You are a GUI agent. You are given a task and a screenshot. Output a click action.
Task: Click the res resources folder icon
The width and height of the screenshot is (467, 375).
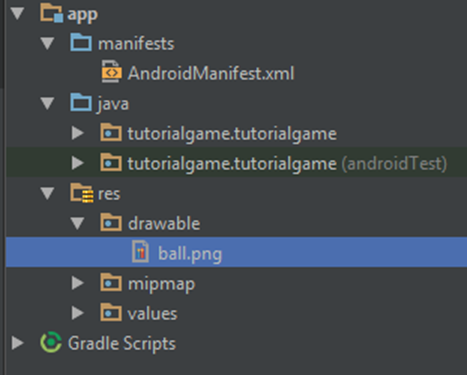click(82, 193)
